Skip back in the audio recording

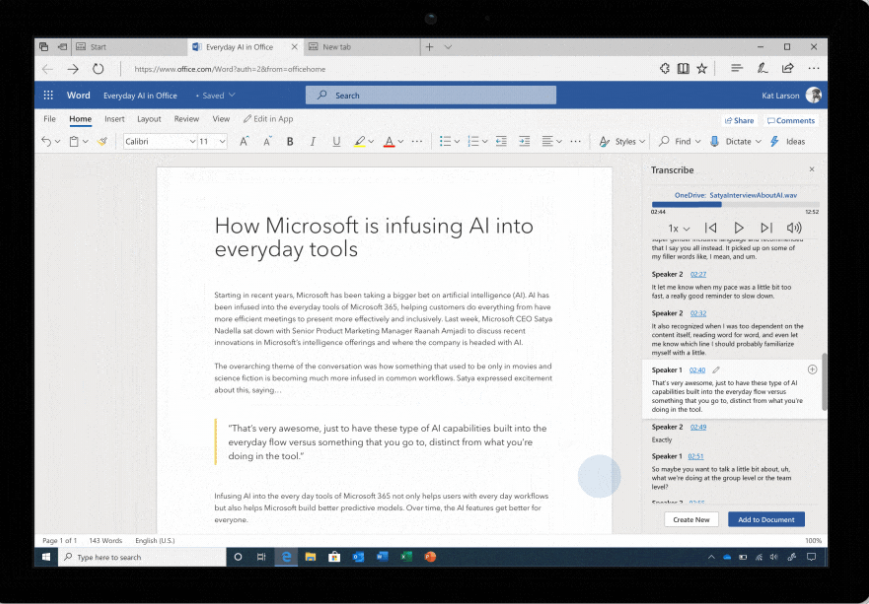point(710,228)
